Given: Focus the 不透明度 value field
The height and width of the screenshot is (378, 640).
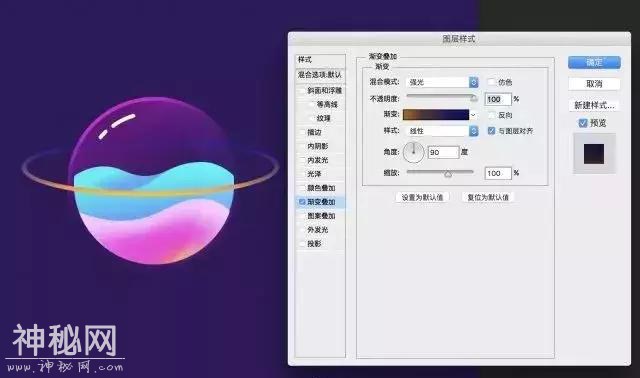Looking at the screenshot, I should click(x=498, y=99).
